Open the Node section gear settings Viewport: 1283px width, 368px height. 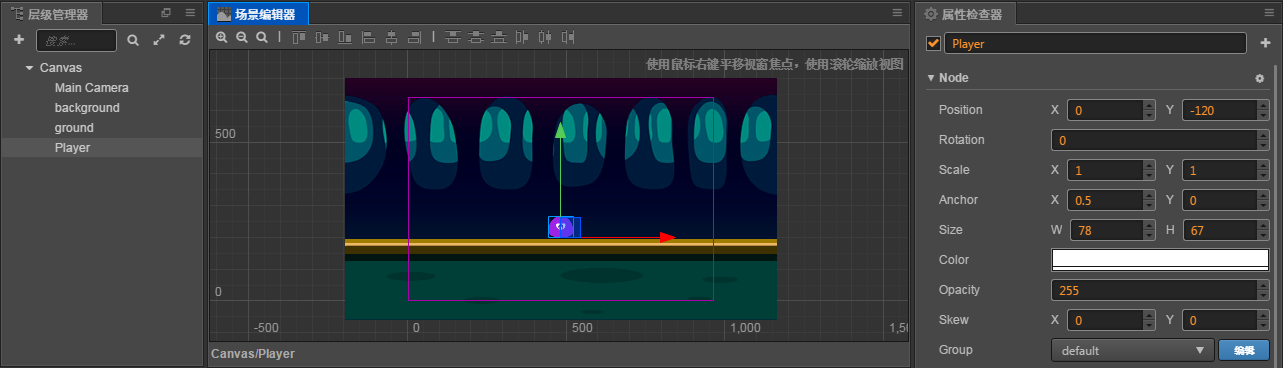pos(1260,78)
